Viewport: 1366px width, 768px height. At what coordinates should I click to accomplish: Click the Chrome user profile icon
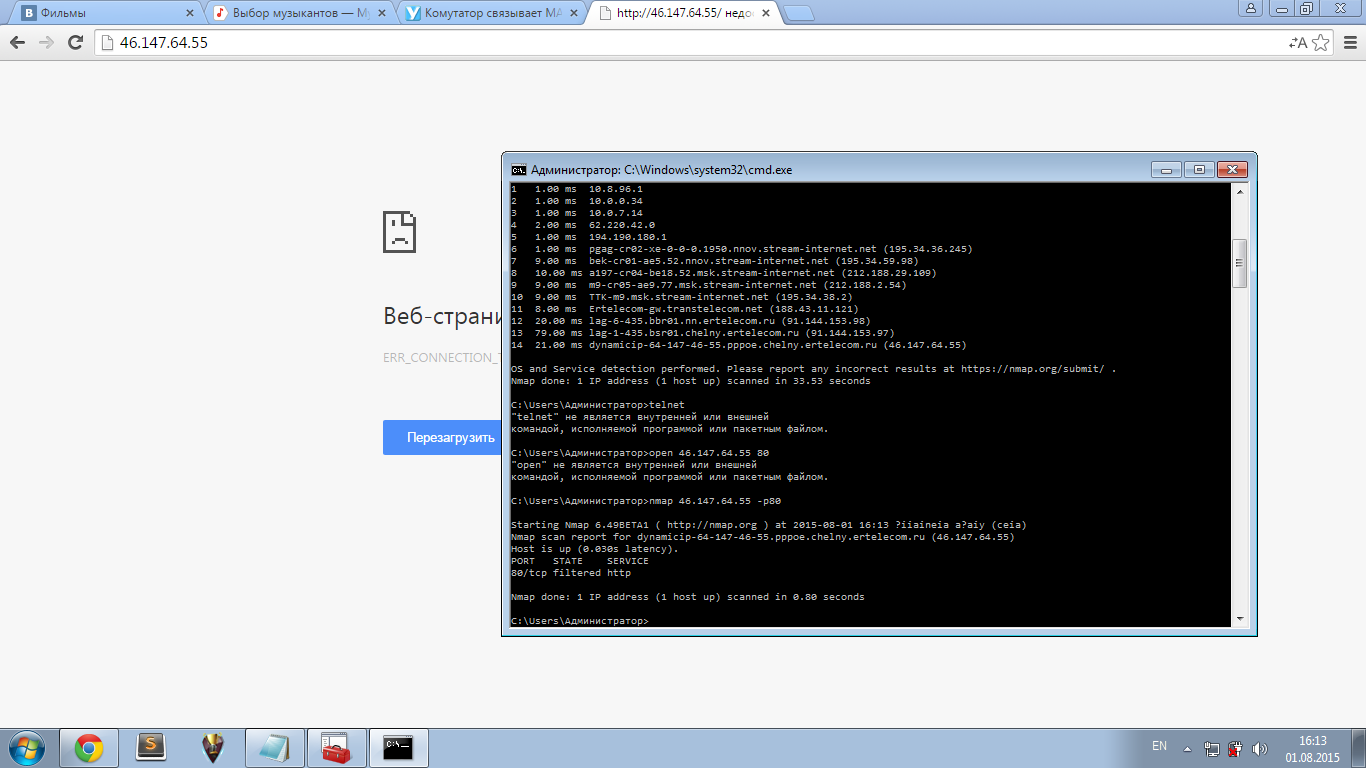coord(1250,8)
